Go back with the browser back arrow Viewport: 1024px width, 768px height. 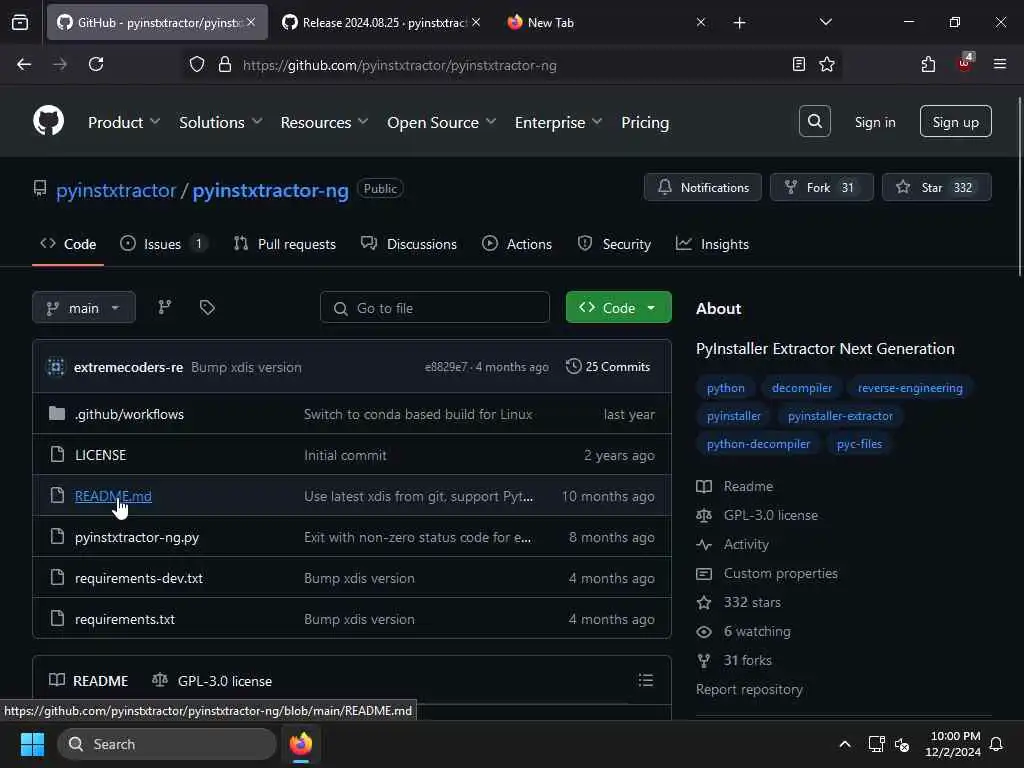pos(24,65)
